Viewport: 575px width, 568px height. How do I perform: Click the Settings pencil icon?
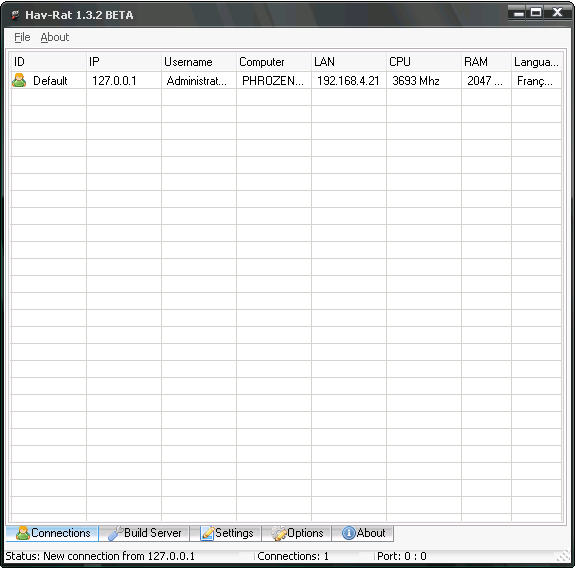[208, 533]
